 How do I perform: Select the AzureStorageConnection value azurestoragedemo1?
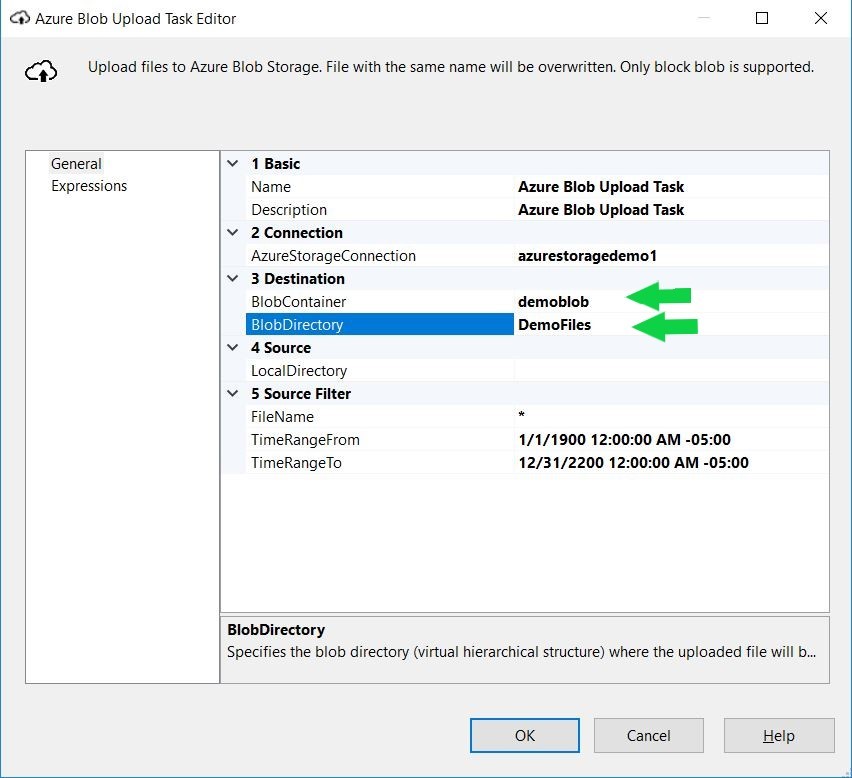[x=587, y=256]
